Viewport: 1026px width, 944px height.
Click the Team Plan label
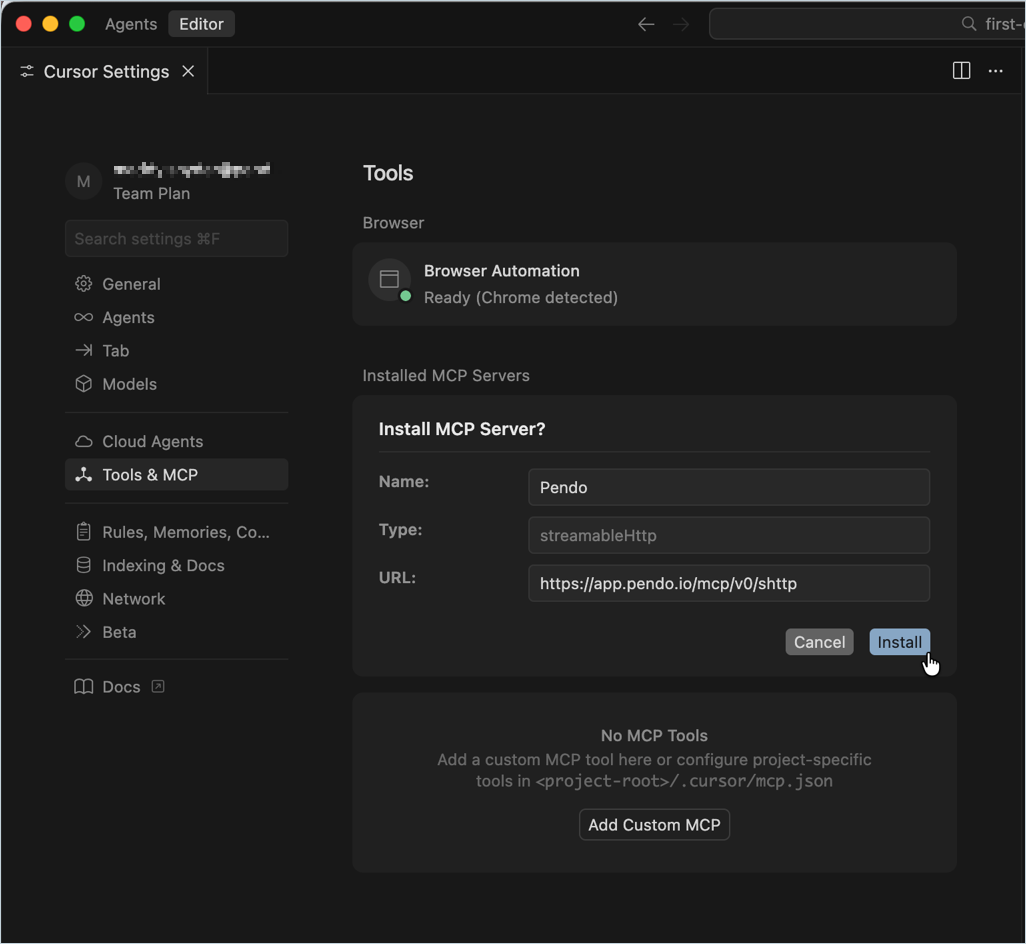pyautogui.click(x=152, y=194)
